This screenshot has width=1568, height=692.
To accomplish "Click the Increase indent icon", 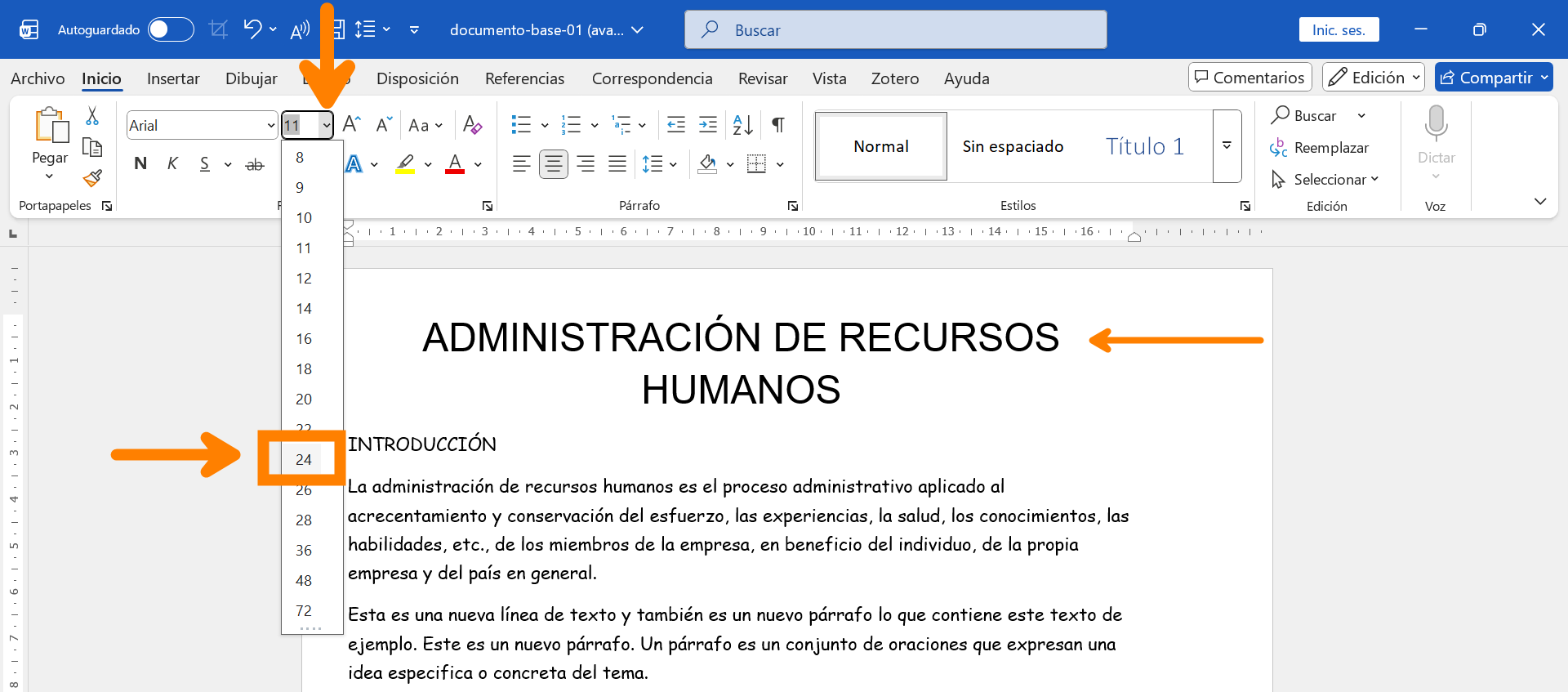I will pos(708,124).
